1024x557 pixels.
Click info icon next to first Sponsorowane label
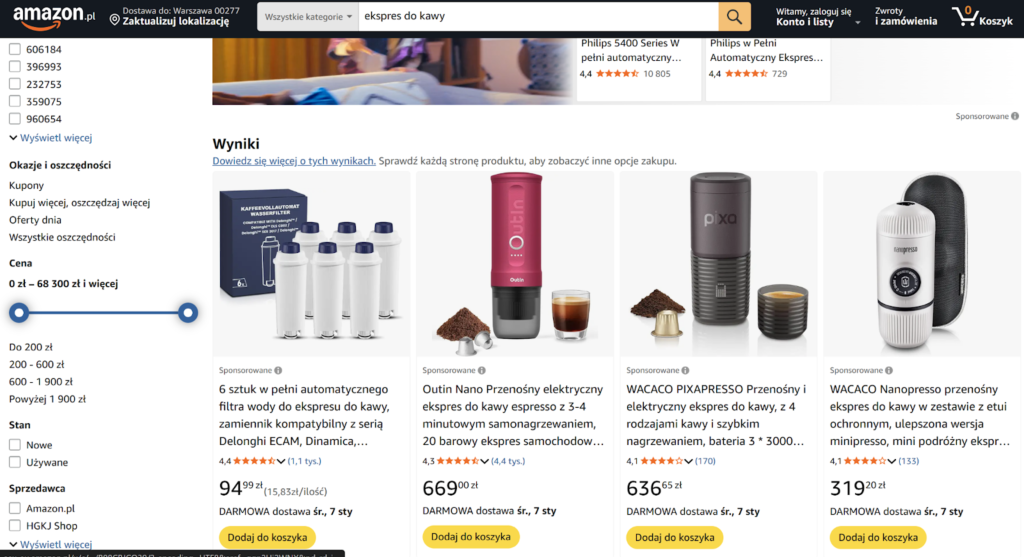278,370
